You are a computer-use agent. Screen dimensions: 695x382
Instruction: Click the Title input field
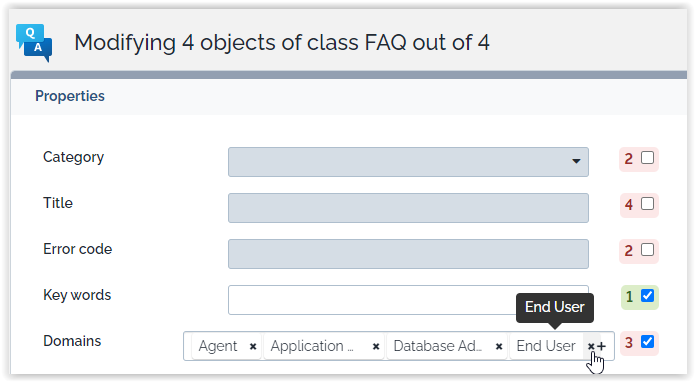tap(408, 208)
